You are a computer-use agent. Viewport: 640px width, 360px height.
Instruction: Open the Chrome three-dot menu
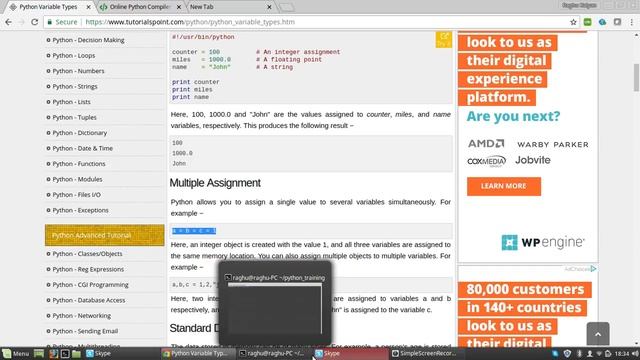click(631, 22)
